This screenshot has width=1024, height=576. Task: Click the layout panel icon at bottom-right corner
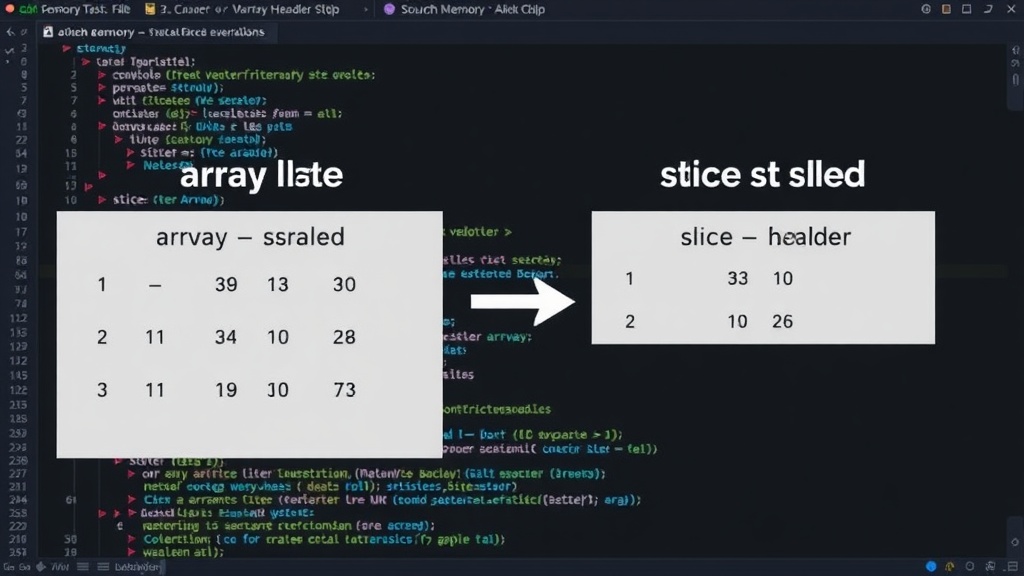[x=1013, y=566]
